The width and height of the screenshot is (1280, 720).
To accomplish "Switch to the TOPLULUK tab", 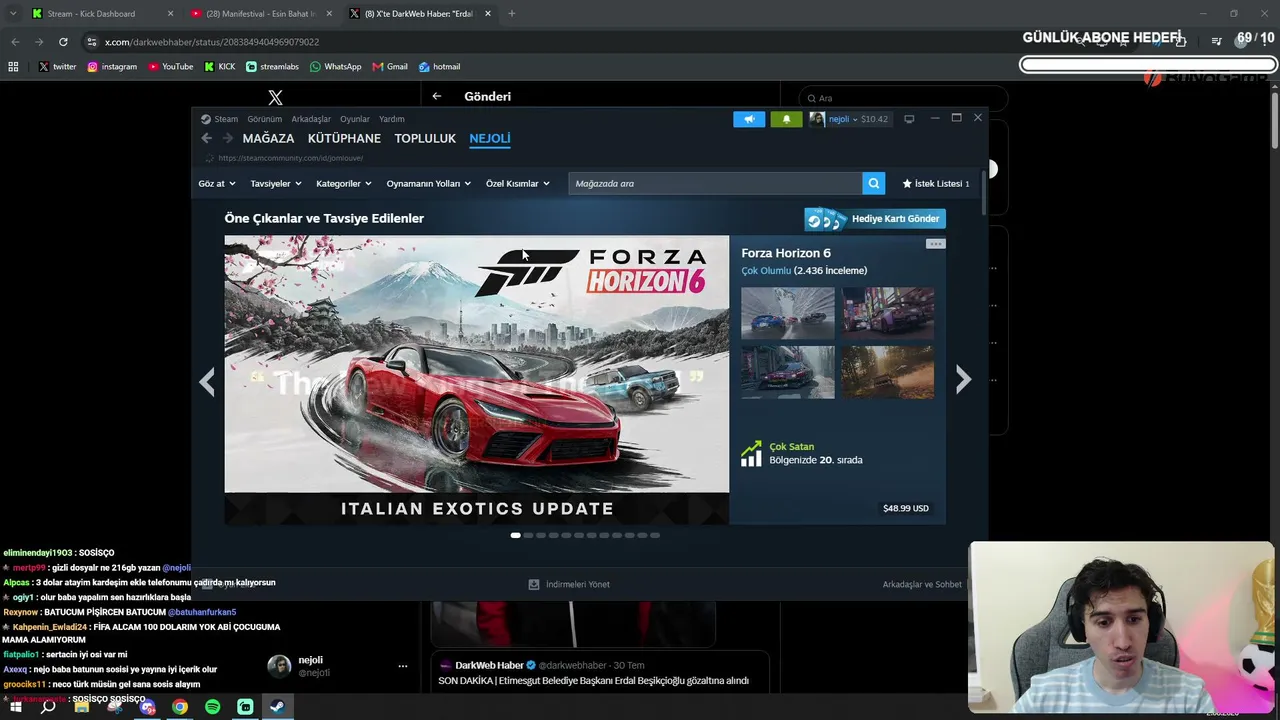I will pos(425,139).
